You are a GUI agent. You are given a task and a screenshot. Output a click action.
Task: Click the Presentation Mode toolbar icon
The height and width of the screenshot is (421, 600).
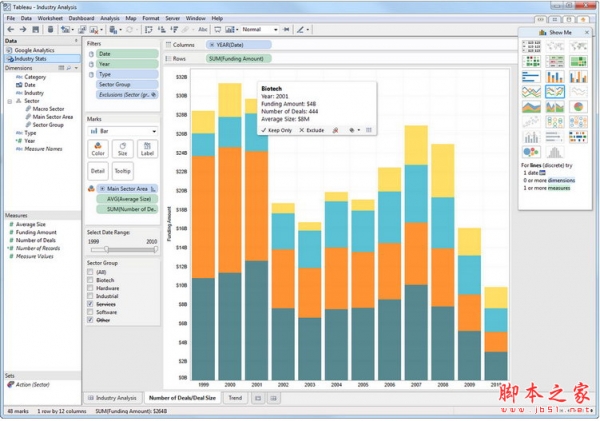point(217,29)
